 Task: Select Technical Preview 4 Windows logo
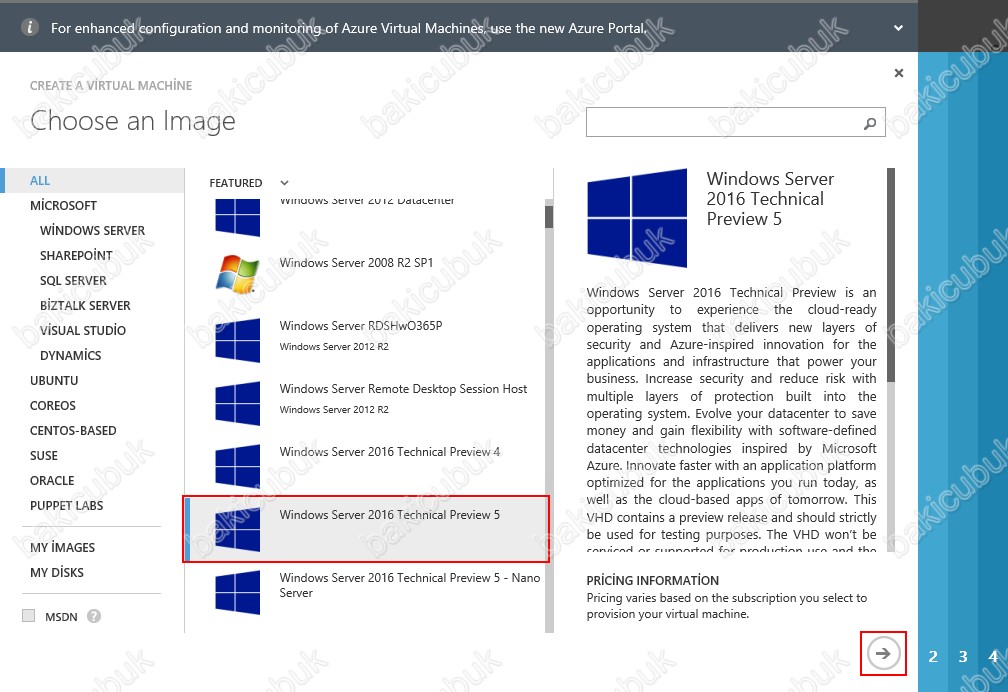237,466
